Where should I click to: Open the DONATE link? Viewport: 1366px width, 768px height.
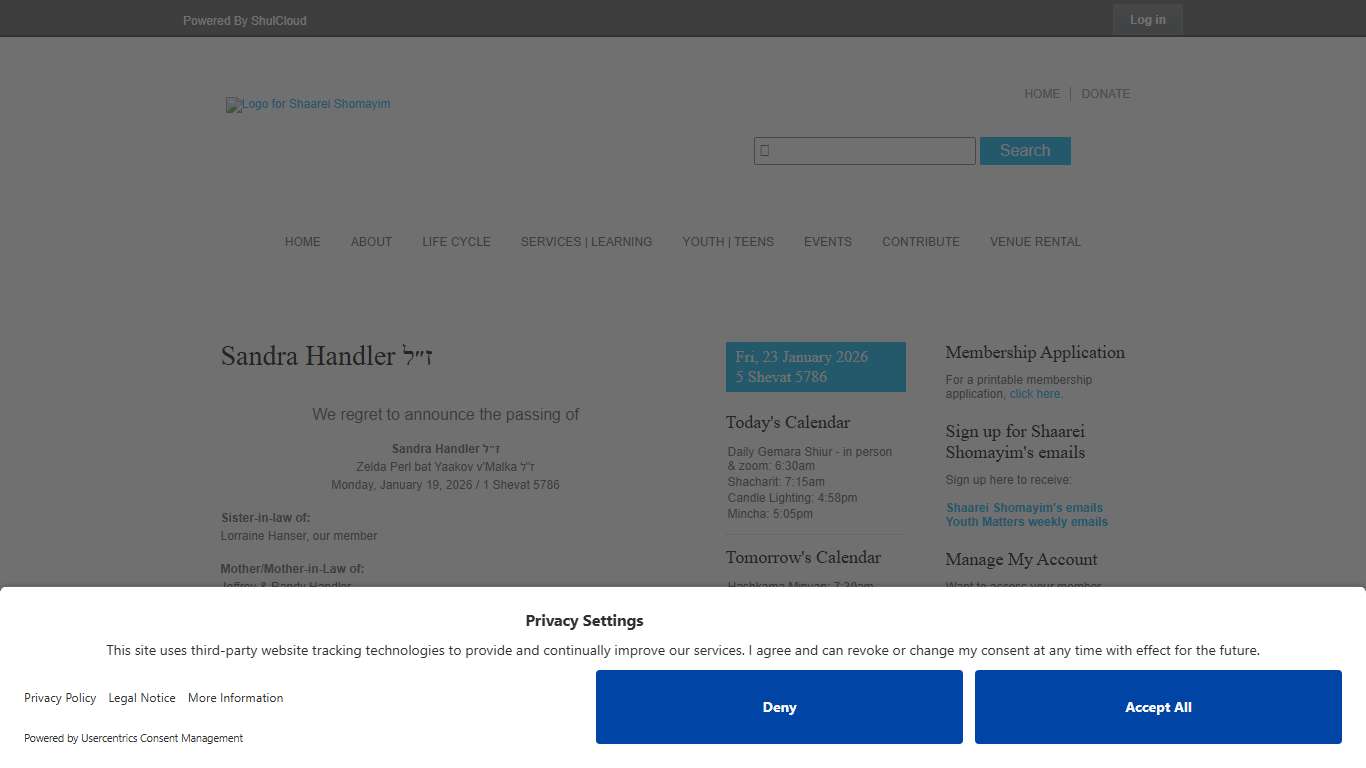pyautogui.click(x=1105, y=94)
